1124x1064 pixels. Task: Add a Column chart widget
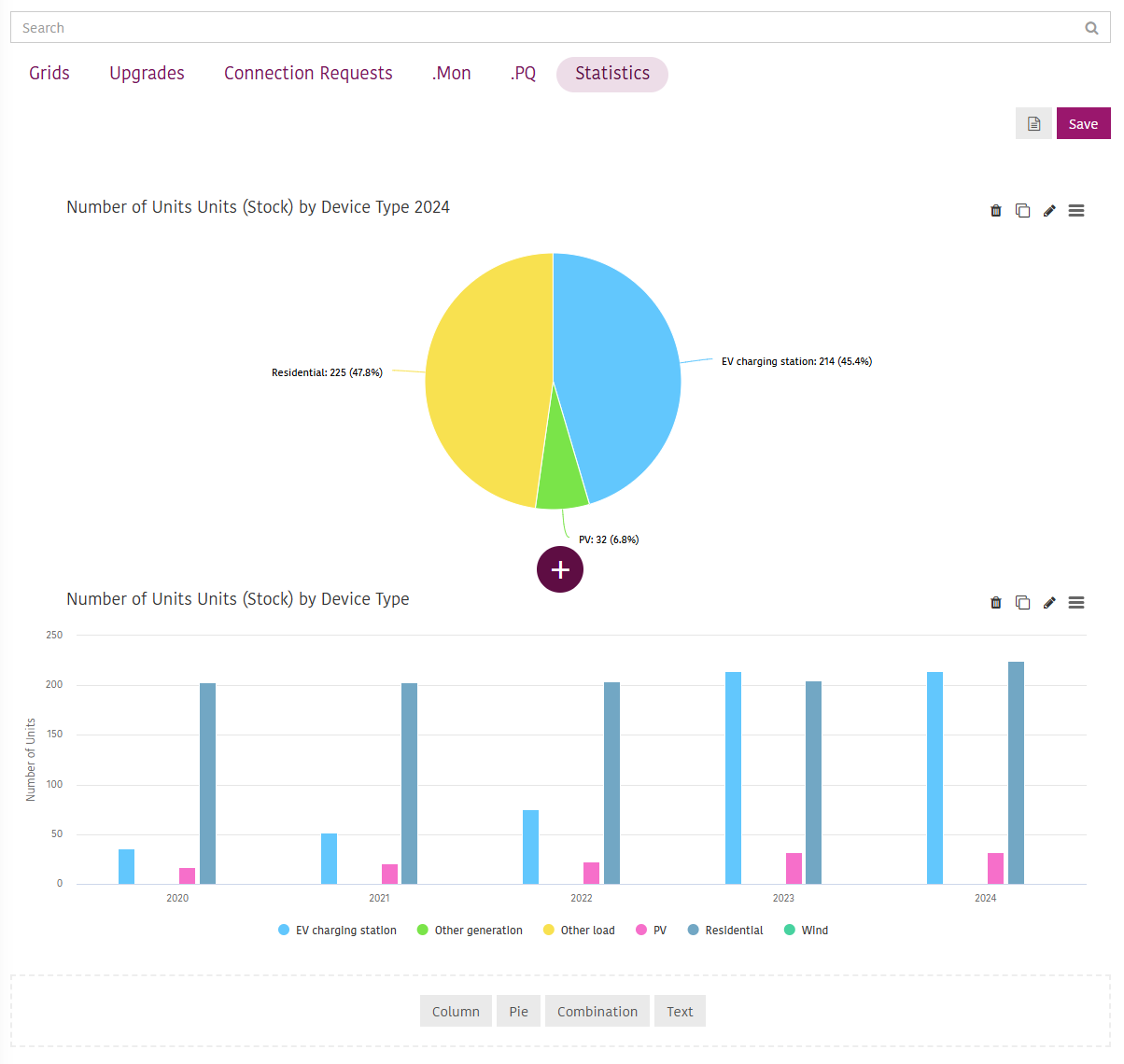pyautogui.click(x=456, y=1012)
